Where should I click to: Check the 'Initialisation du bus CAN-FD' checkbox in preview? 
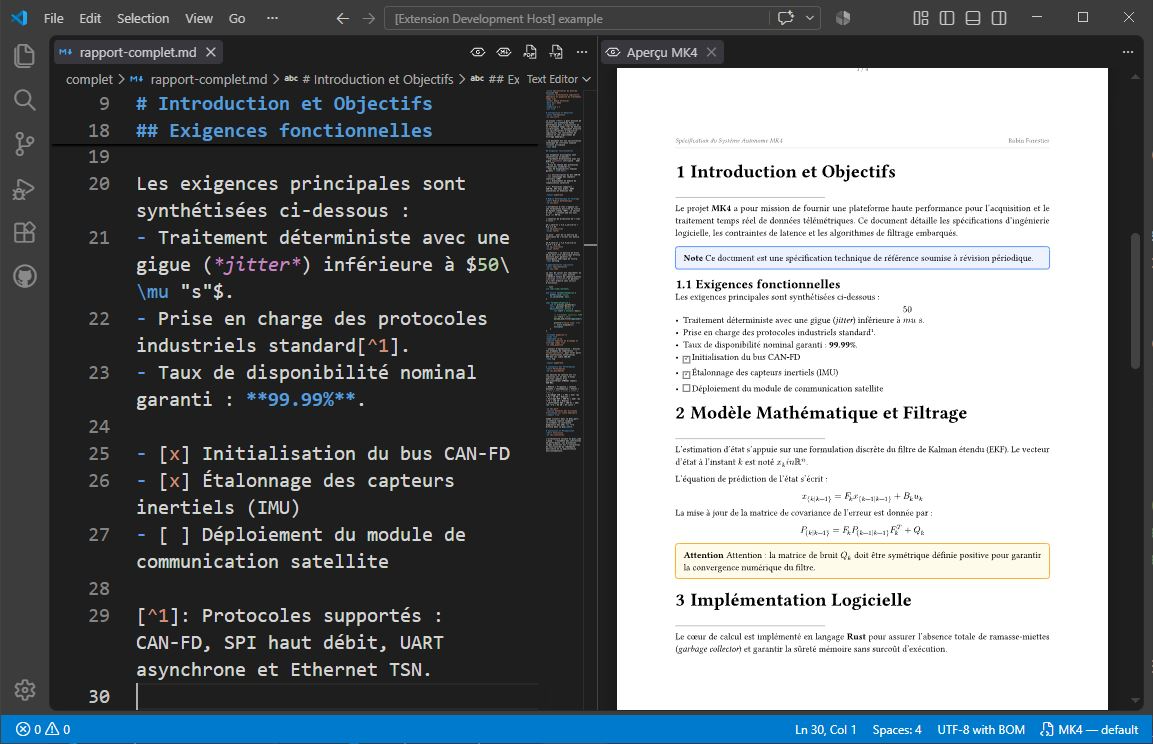pyautogui.click(x=686, y=360)
